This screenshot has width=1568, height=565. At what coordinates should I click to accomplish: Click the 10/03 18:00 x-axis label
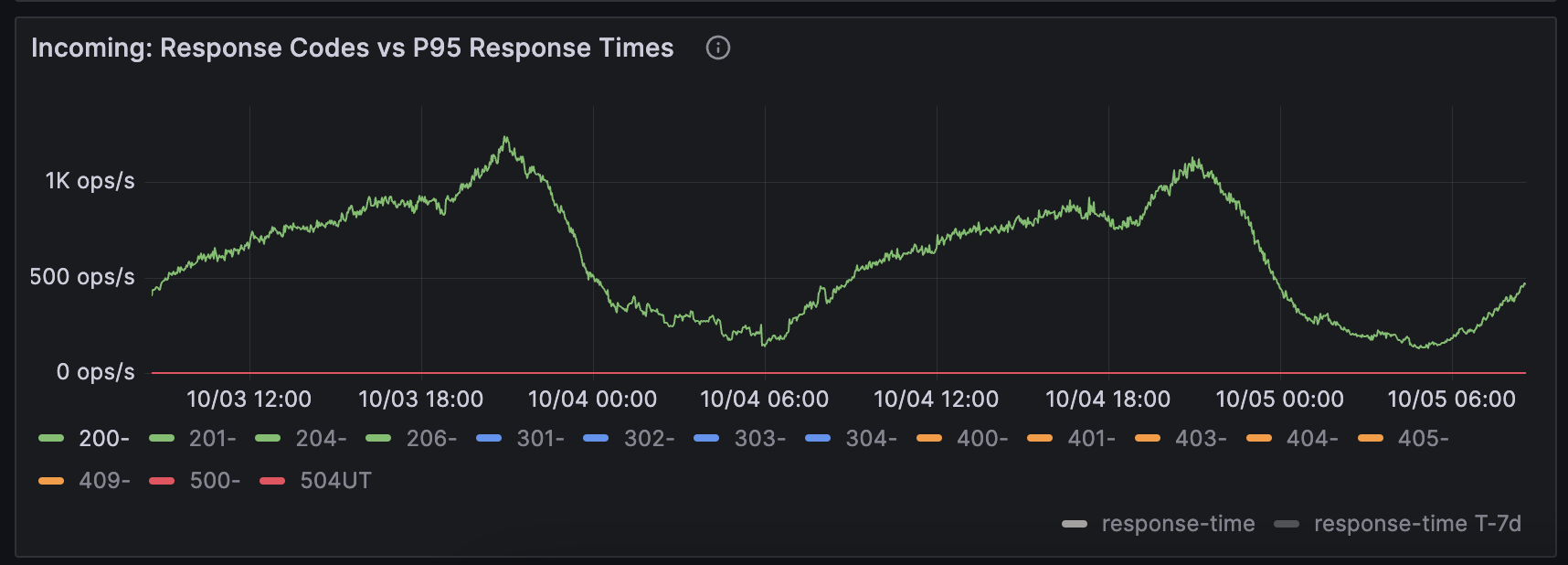420,400
